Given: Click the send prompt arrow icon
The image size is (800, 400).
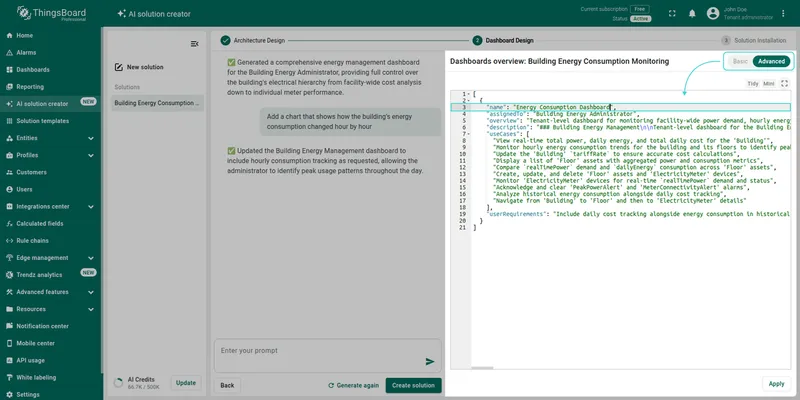Looking at the screenshot, I should (430, 361).
